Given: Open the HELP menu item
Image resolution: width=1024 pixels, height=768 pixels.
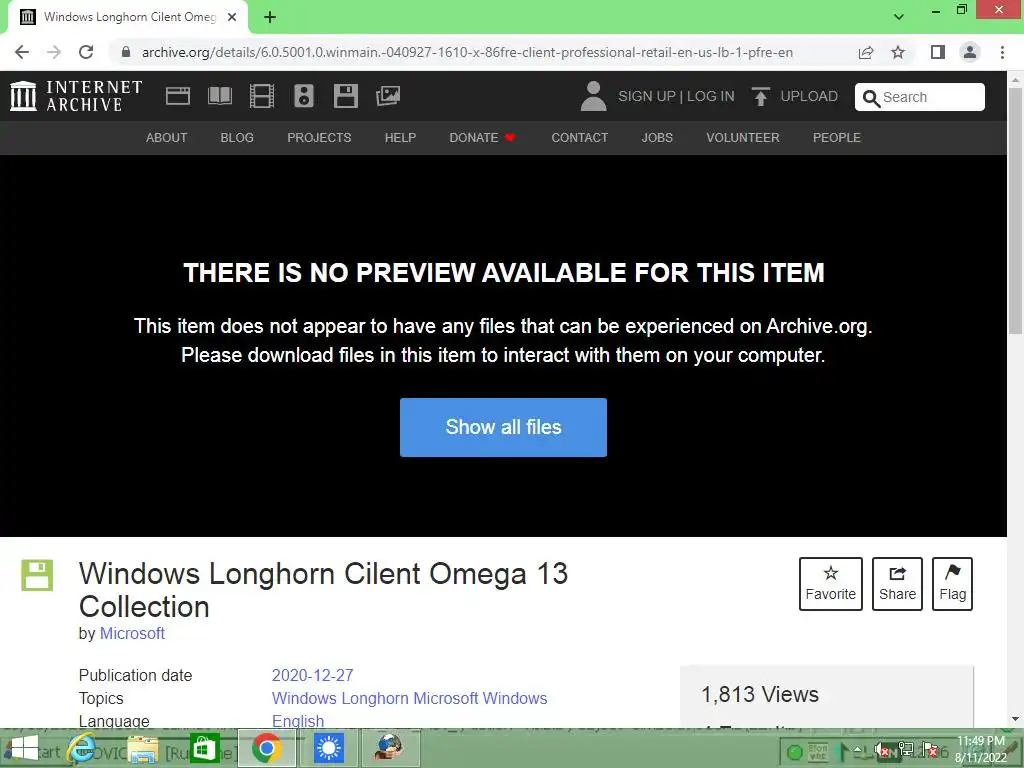Looking at the screenshot, I should 400,138.
